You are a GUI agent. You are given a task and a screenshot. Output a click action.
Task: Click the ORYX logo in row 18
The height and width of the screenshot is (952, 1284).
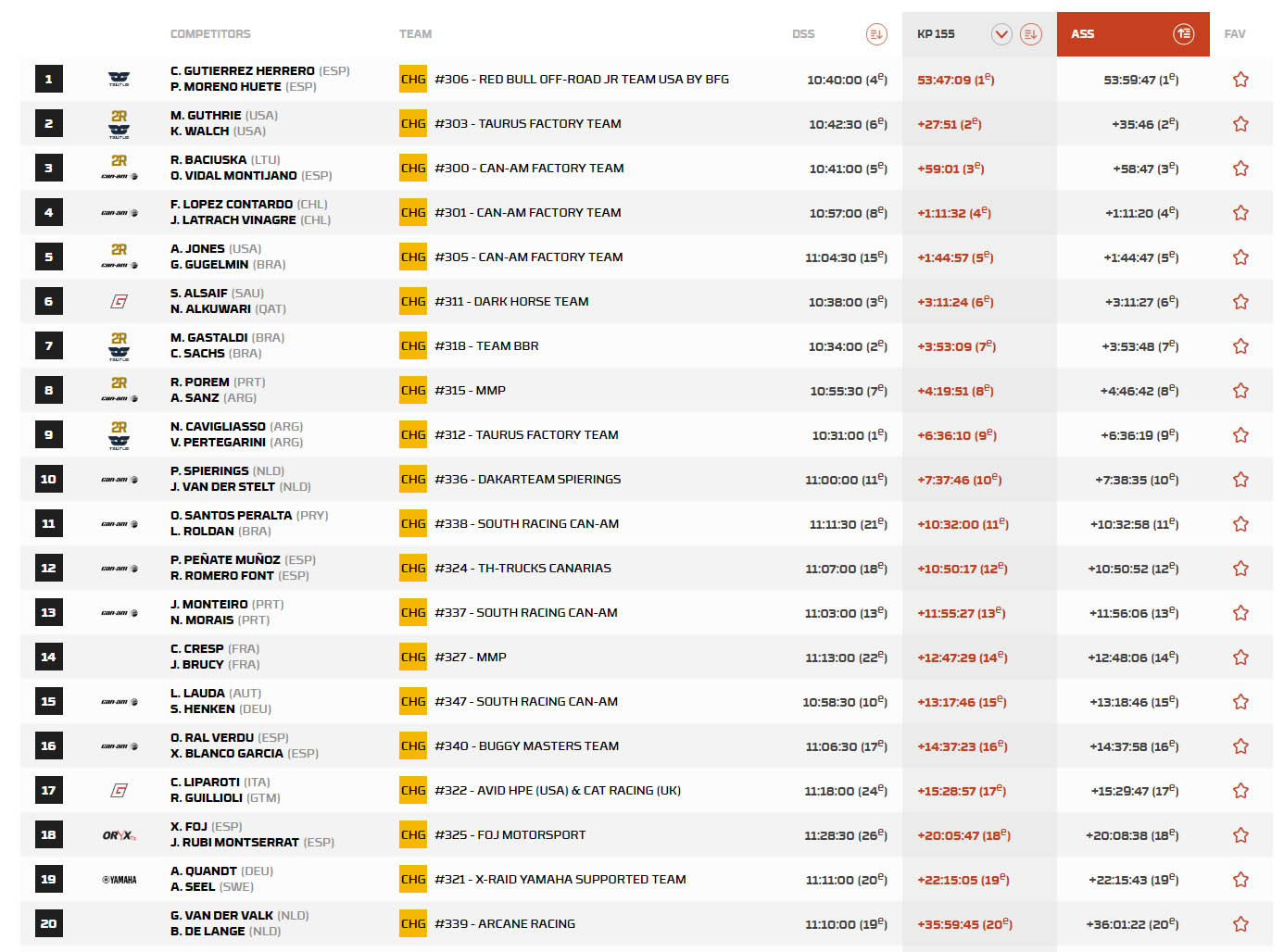point(120,835)
